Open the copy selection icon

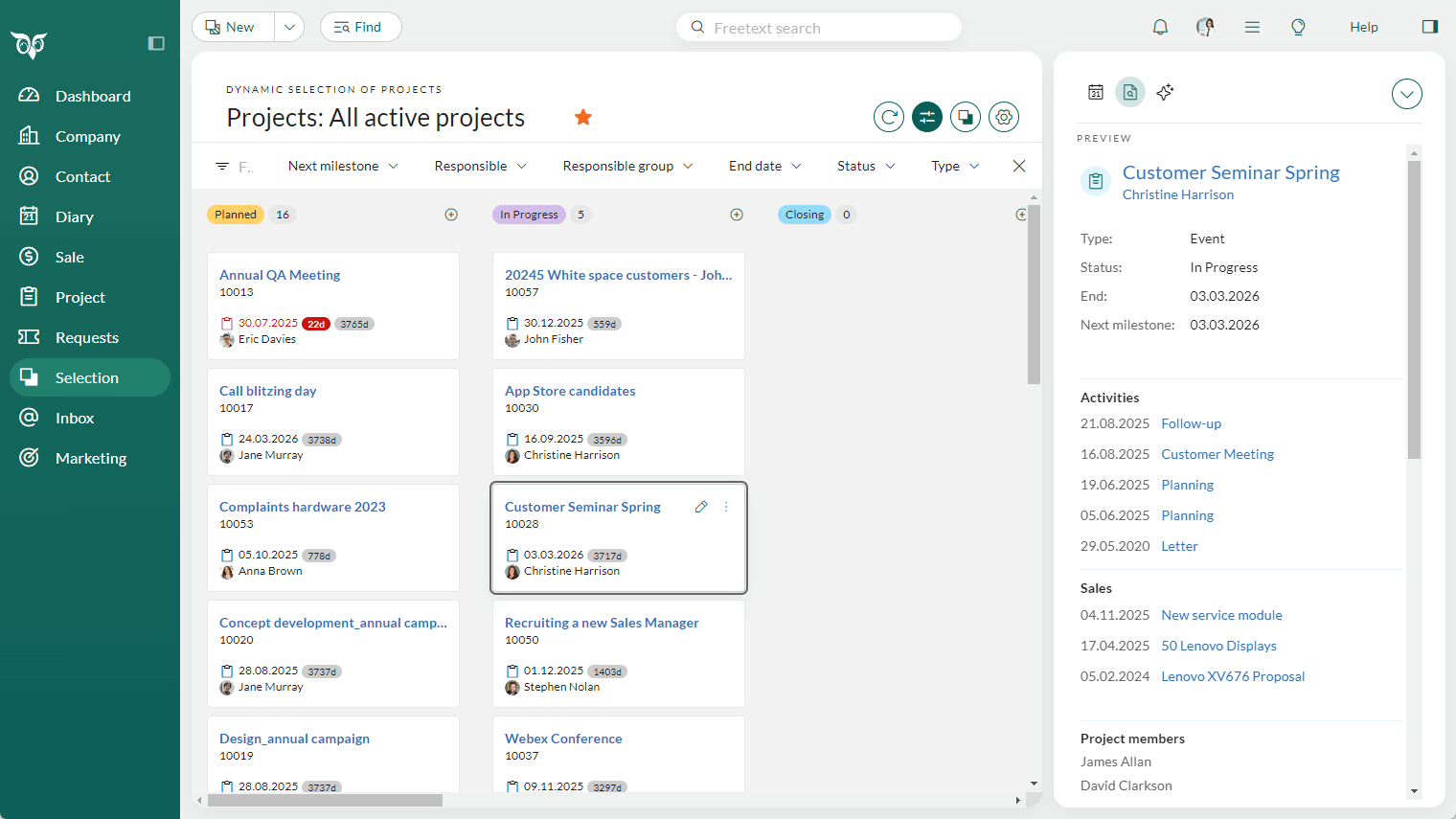coord(965,116)
